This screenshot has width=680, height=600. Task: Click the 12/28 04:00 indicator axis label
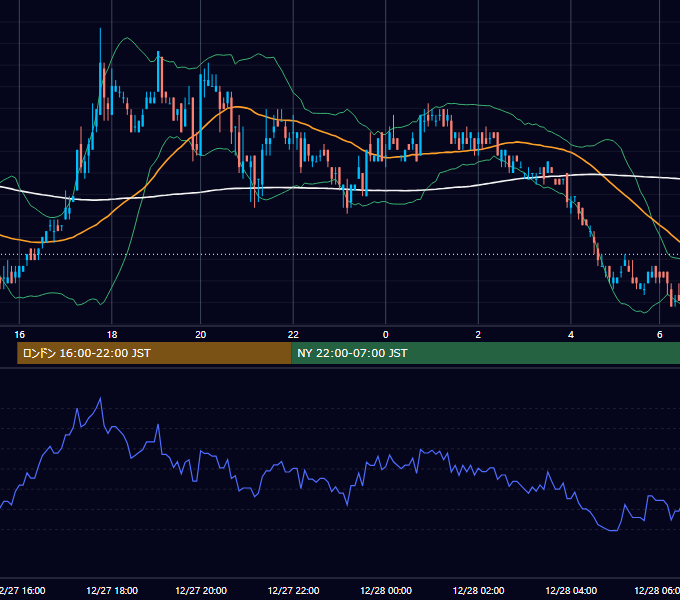pos(571,590)
